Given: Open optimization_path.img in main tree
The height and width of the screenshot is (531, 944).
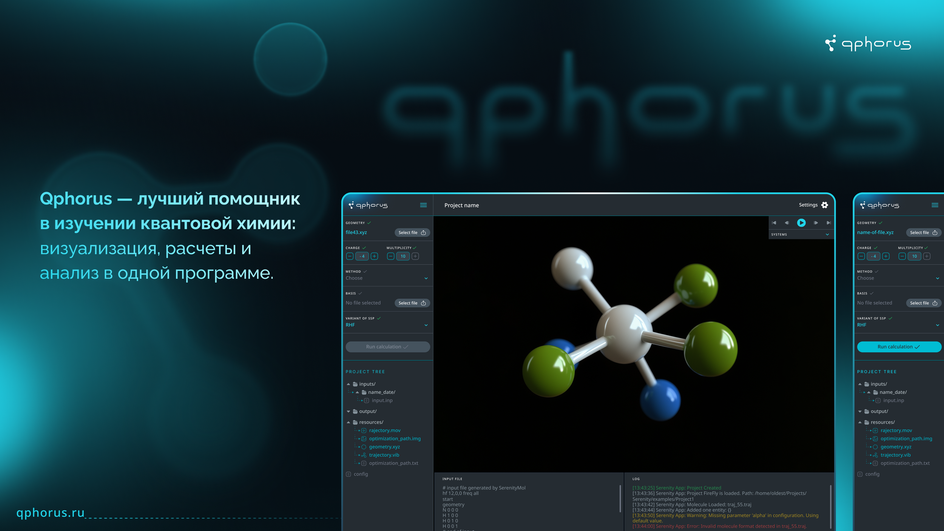Looking at the screenshot, I should point(394,439).
